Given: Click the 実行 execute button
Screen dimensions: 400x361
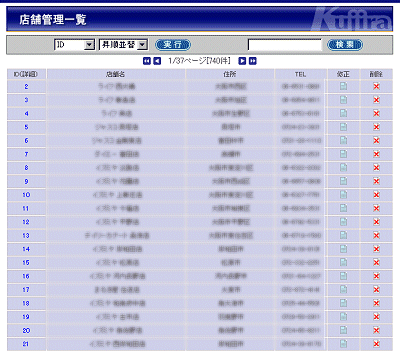Looking at the screenshot, I should click(173, 45).
